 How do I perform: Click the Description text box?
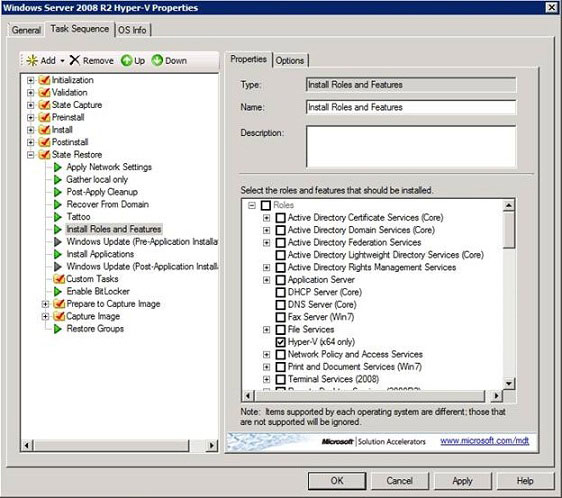pyautogui.click(x=411, y=146)
